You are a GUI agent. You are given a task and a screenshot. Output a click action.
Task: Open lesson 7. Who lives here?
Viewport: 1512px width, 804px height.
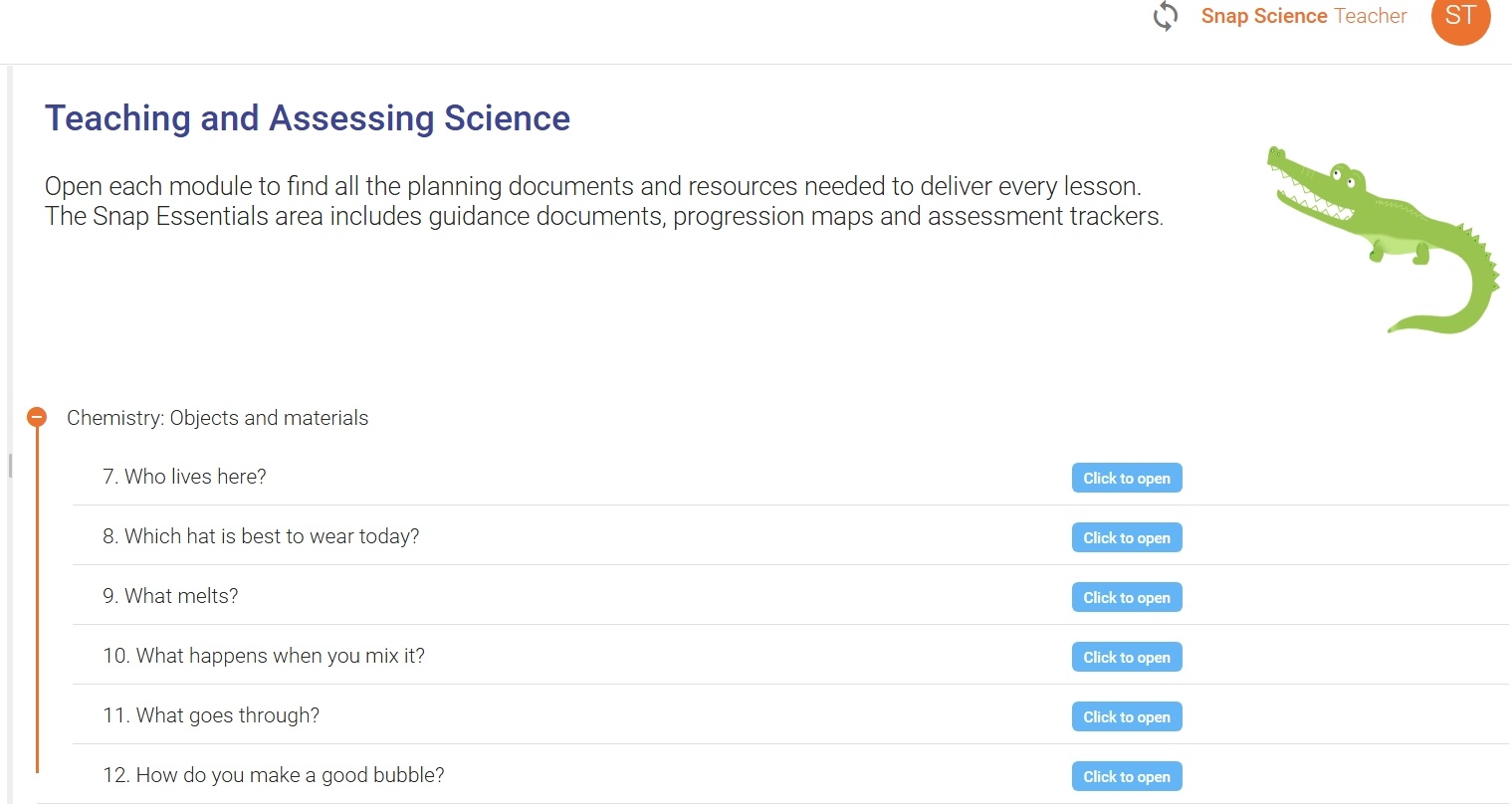[1126, 478]
